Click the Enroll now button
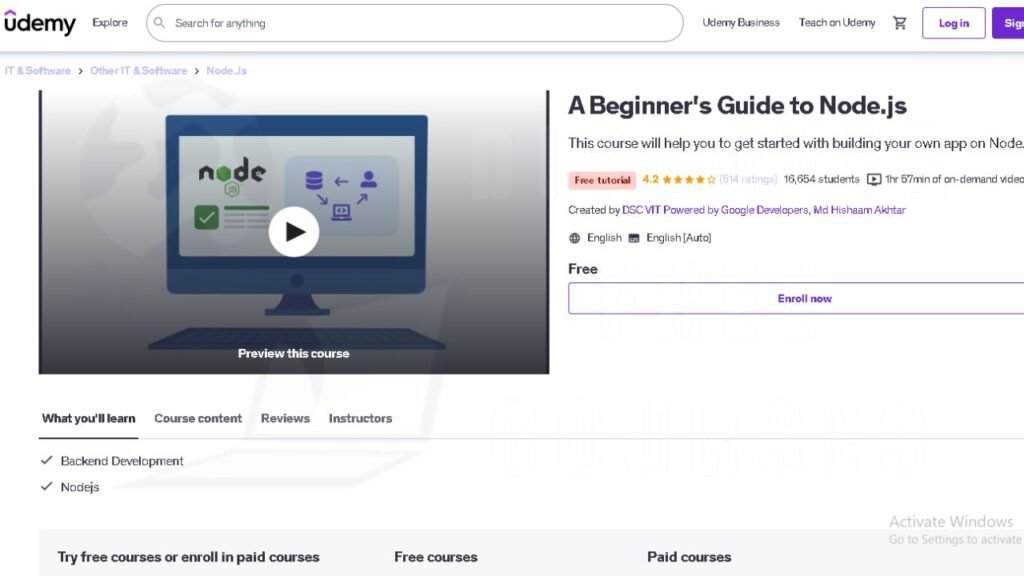 (796, 298)
